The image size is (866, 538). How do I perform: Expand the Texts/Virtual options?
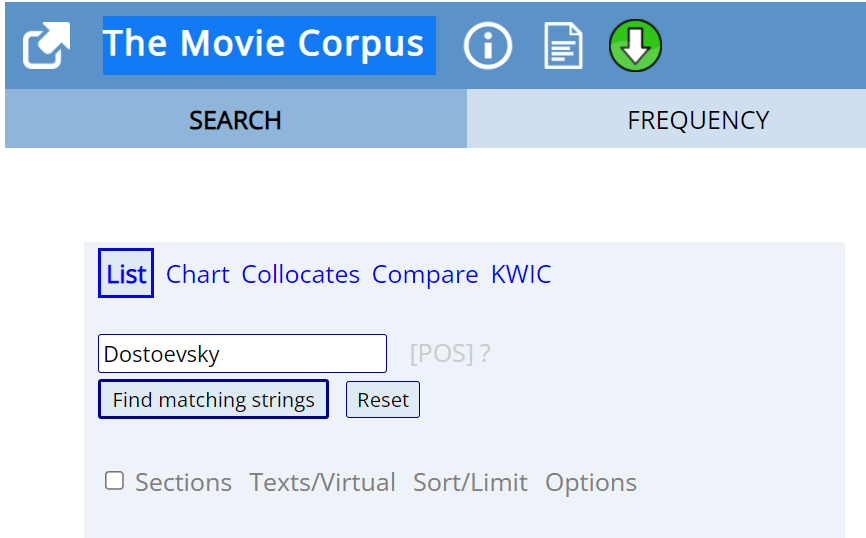(x=322, y=482)
